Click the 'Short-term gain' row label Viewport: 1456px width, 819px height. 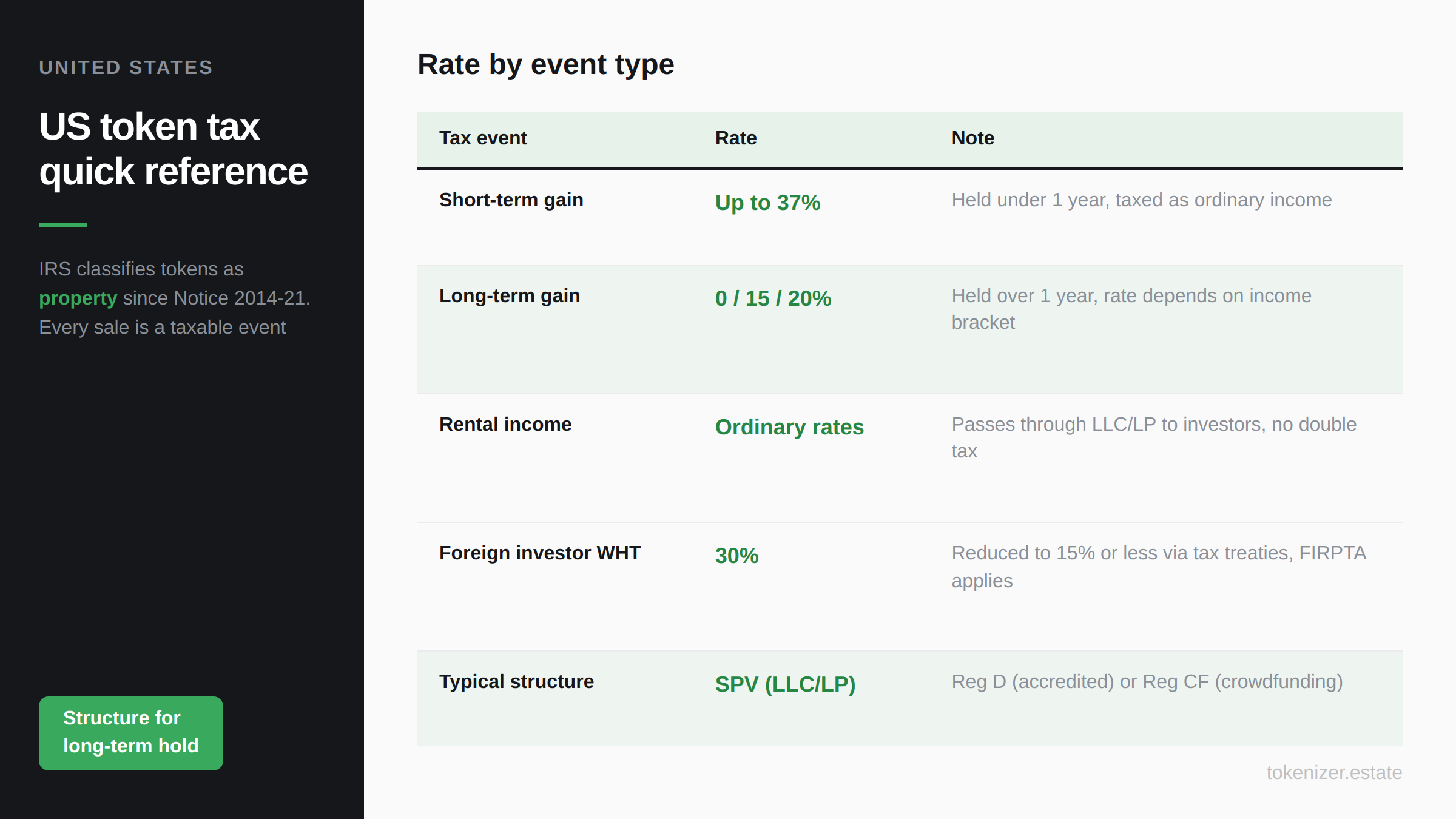(511, 200)
